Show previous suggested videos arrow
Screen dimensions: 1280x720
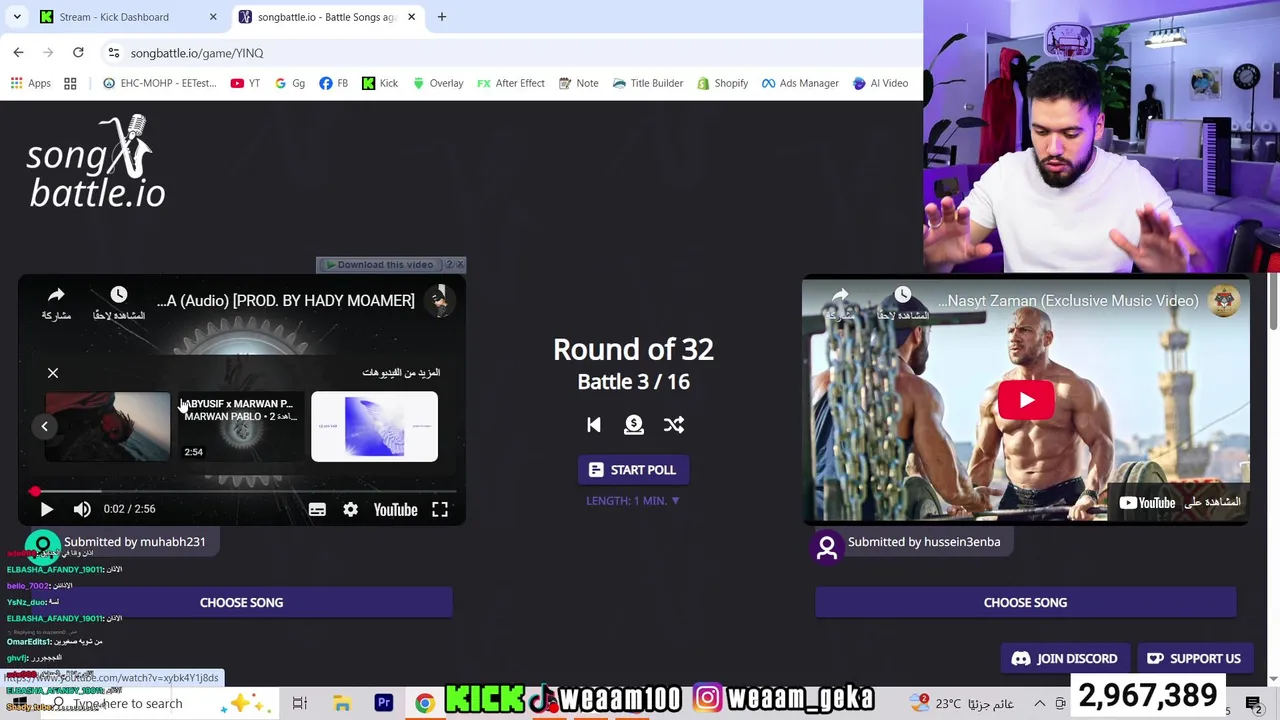click(x=44, y=426)
